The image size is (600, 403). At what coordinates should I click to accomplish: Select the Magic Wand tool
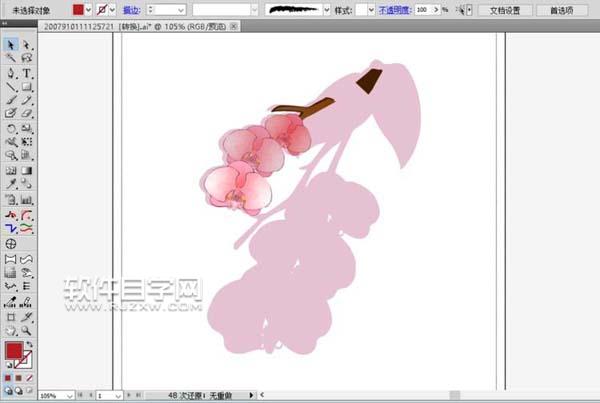pyautogui.click(x=11, y=59)
